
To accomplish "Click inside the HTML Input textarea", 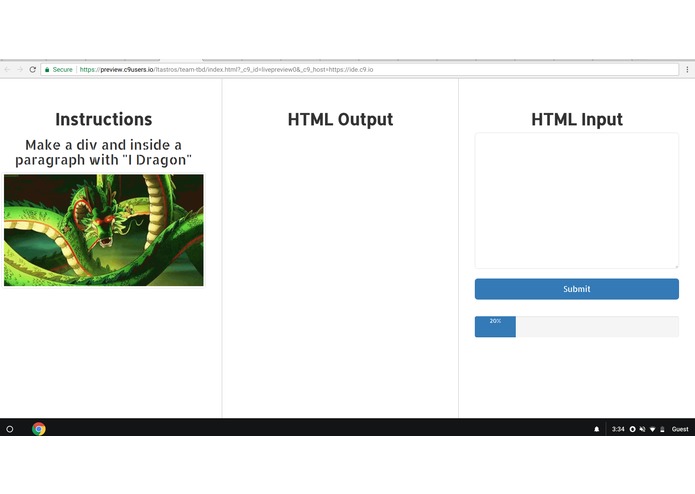I will coord(577,201).
